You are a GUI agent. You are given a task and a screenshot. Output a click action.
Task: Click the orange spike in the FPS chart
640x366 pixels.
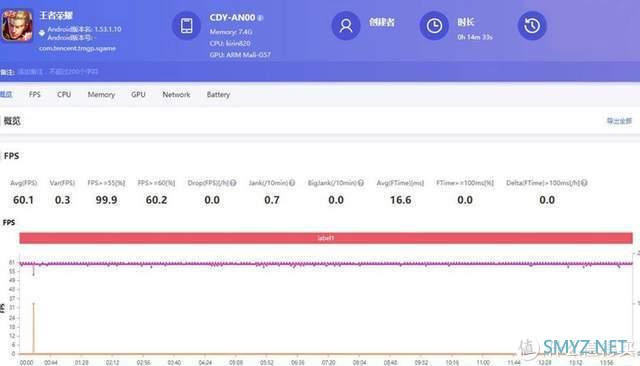click(x=33, y=328)
